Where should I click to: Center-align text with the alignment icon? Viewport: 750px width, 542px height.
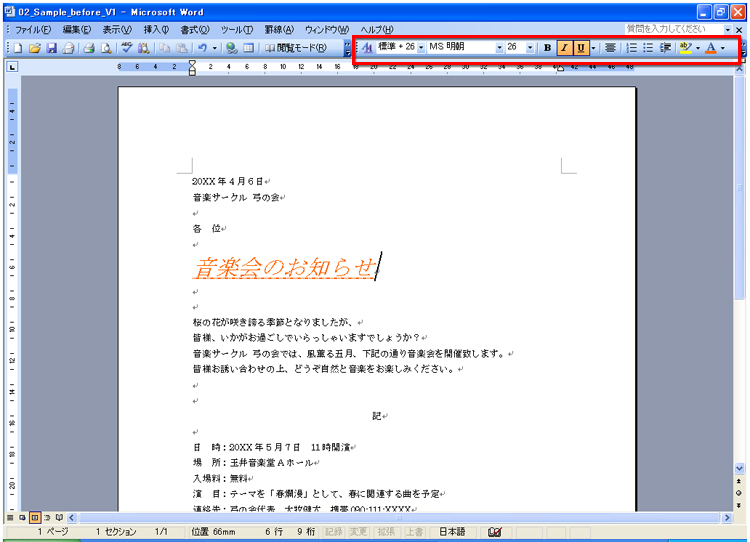[610, 47]
